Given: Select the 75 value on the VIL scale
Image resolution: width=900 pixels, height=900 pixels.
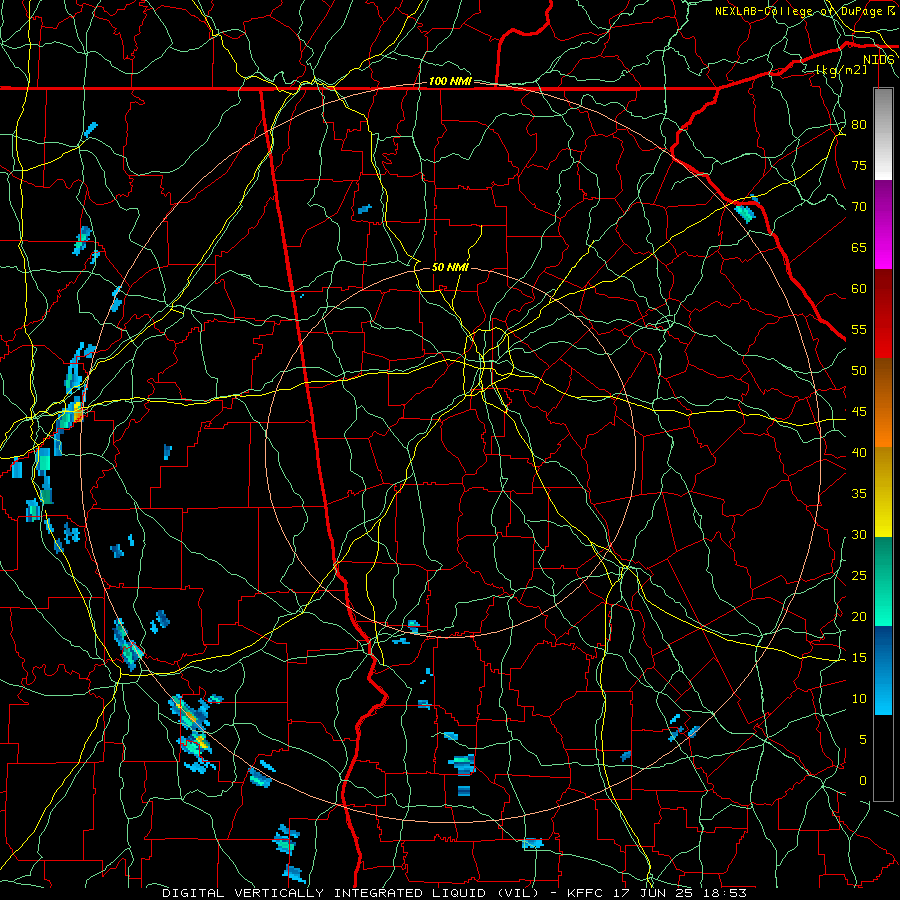Looking at the screenshot, I should (859, 166).
